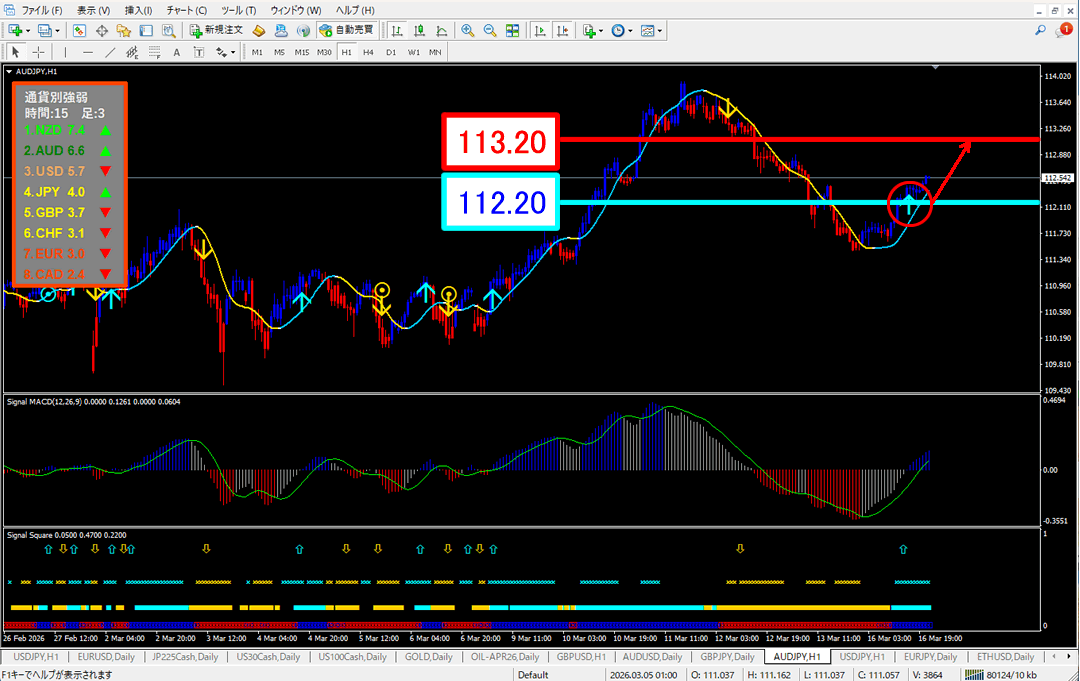Select the text label tool (A)
The image size is (1080, 681).
tap(177, 52)
